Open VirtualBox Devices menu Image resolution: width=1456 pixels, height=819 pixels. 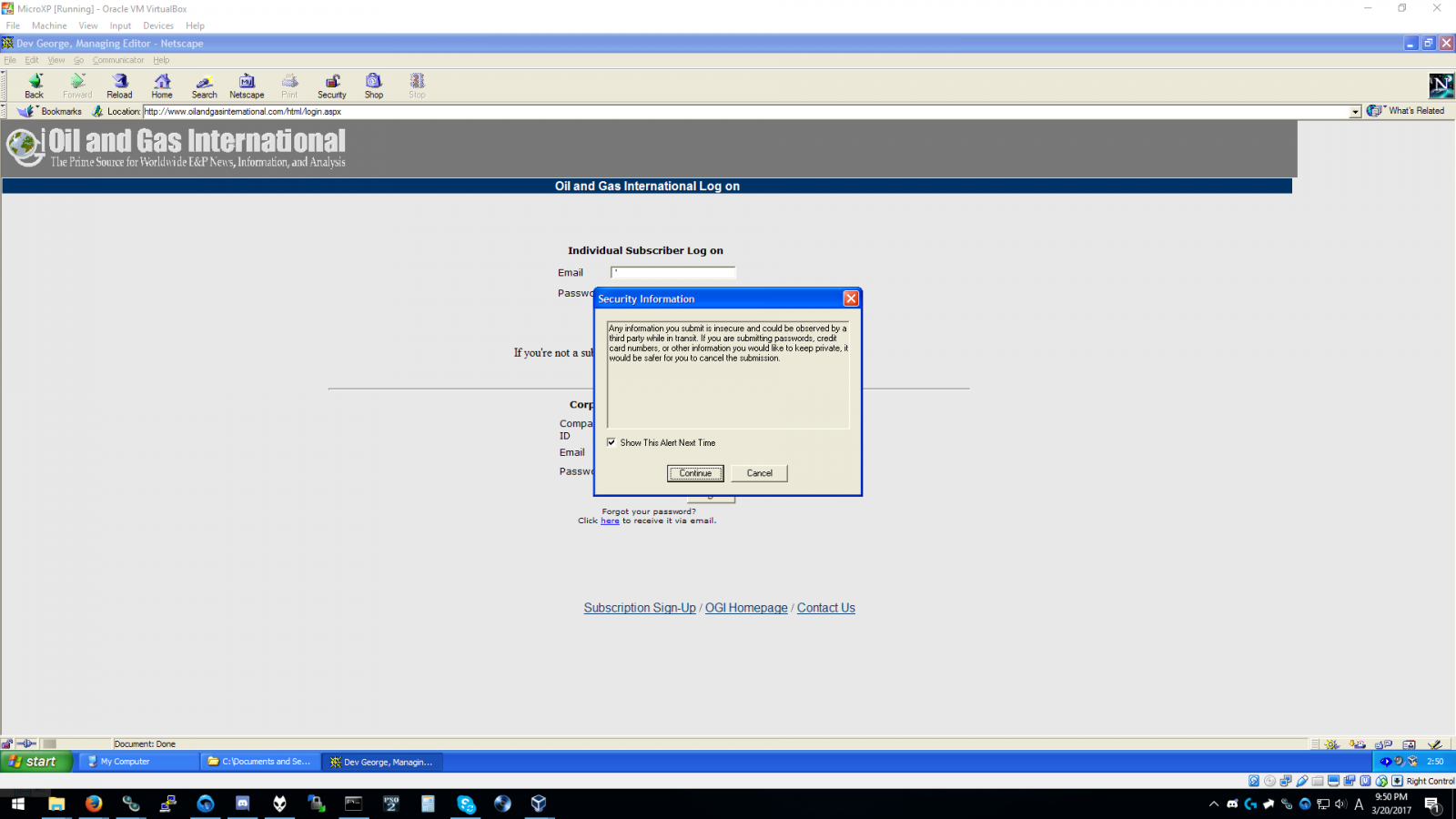tap(158, 25)
